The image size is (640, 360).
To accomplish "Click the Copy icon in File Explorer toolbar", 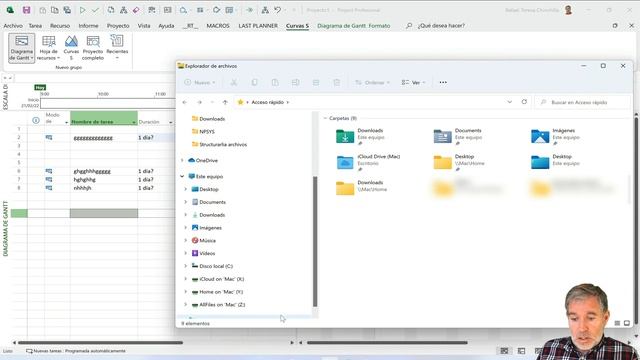I will coord(254,82).
